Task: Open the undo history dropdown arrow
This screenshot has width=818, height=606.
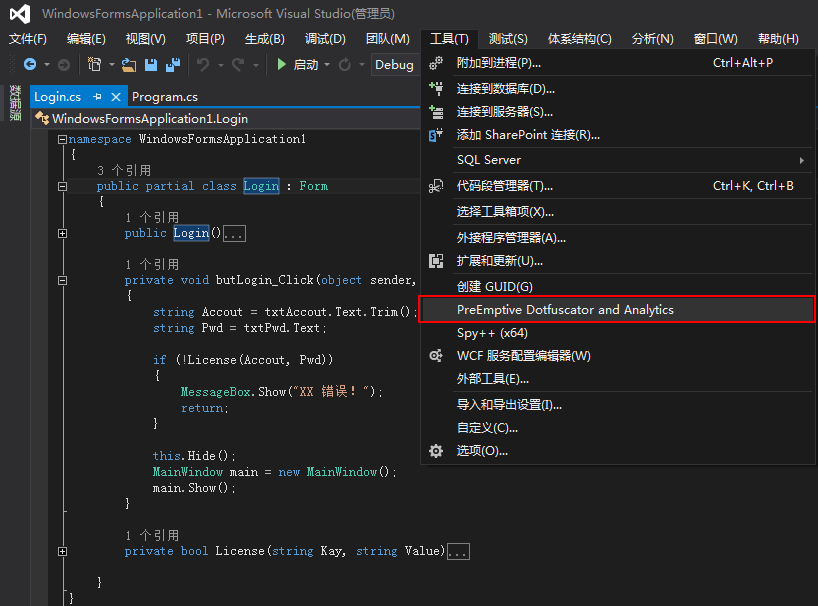Action: click(221, 65)
